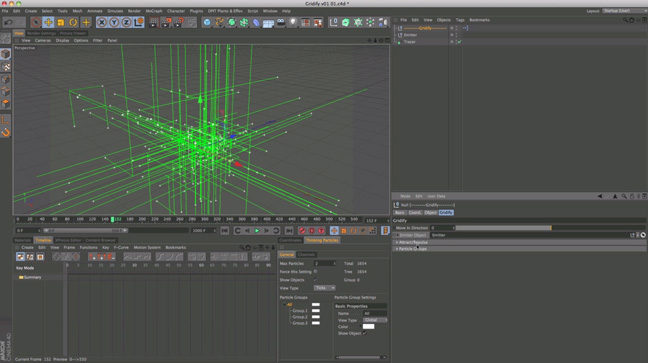Click the blue deformer capsule icon

click(x=256, y=22)
